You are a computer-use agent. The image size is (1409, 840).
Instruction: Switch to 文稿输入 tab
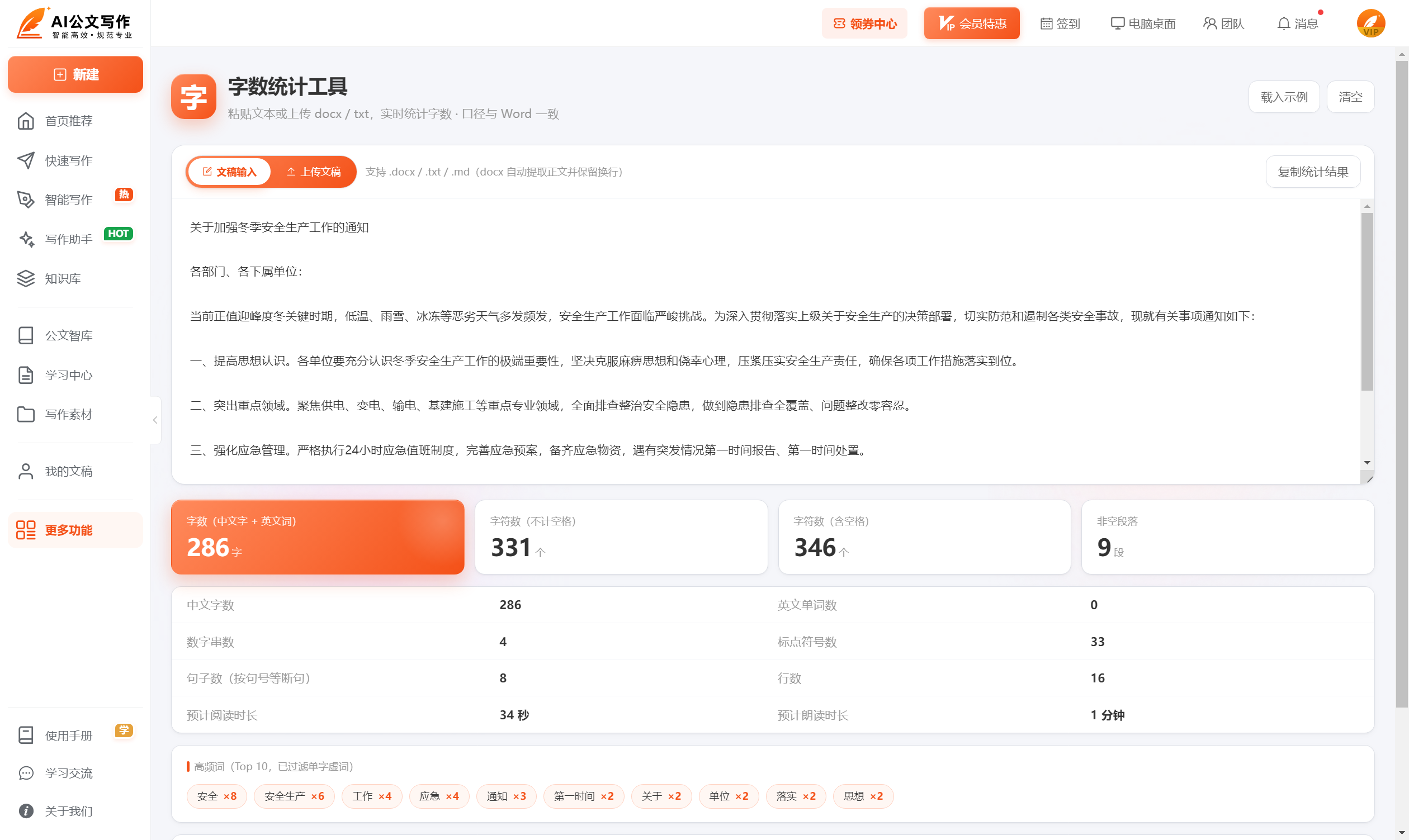[x=229, y=172]
